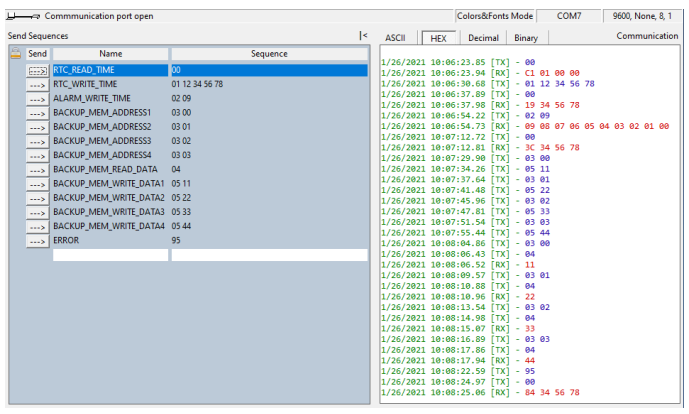Click the send arrow for RTC_READ_TIME
Image resolution: width=689 pixels, height=414 pixels.
coord(37,71)
